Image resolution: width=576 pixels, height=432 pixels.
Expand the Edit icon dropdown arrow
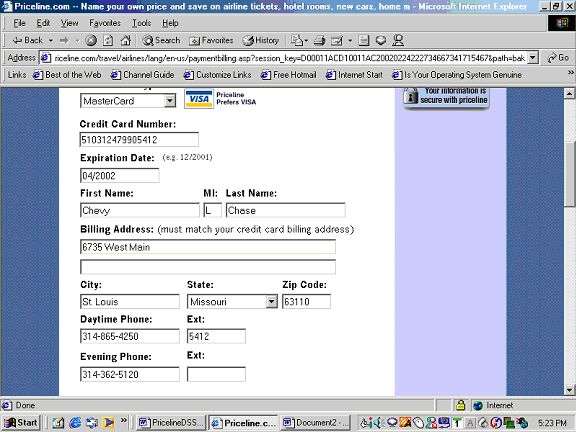click(x=350, y=40)
